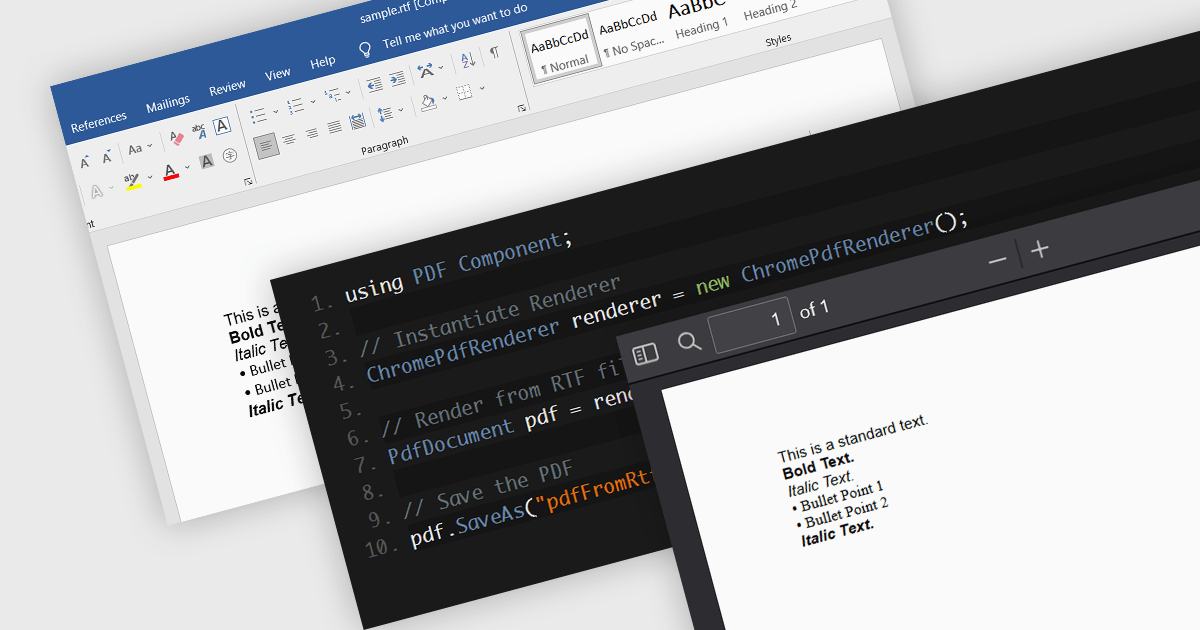Click the PDF viewer zoom out minus button
Screen dimensions: 1200x630
point(997,261)
